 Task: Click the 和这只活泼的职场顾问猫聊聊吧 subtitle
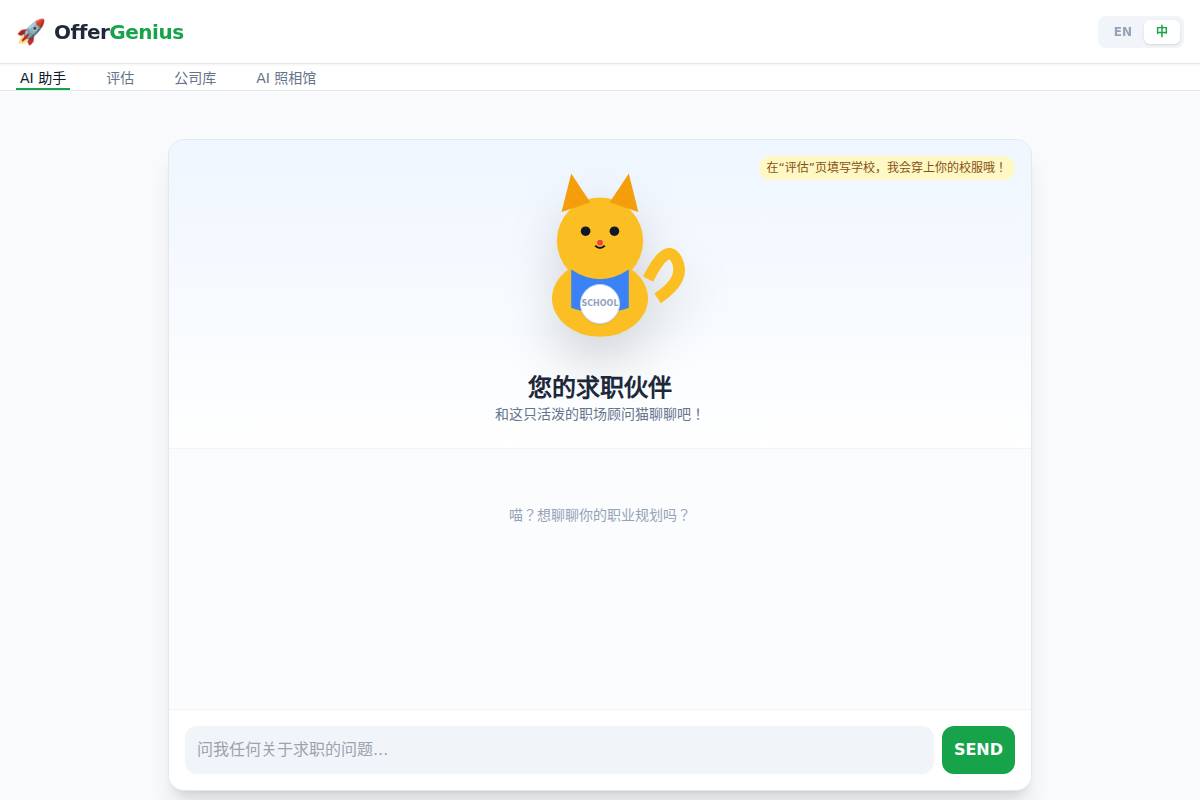point(600,414)
